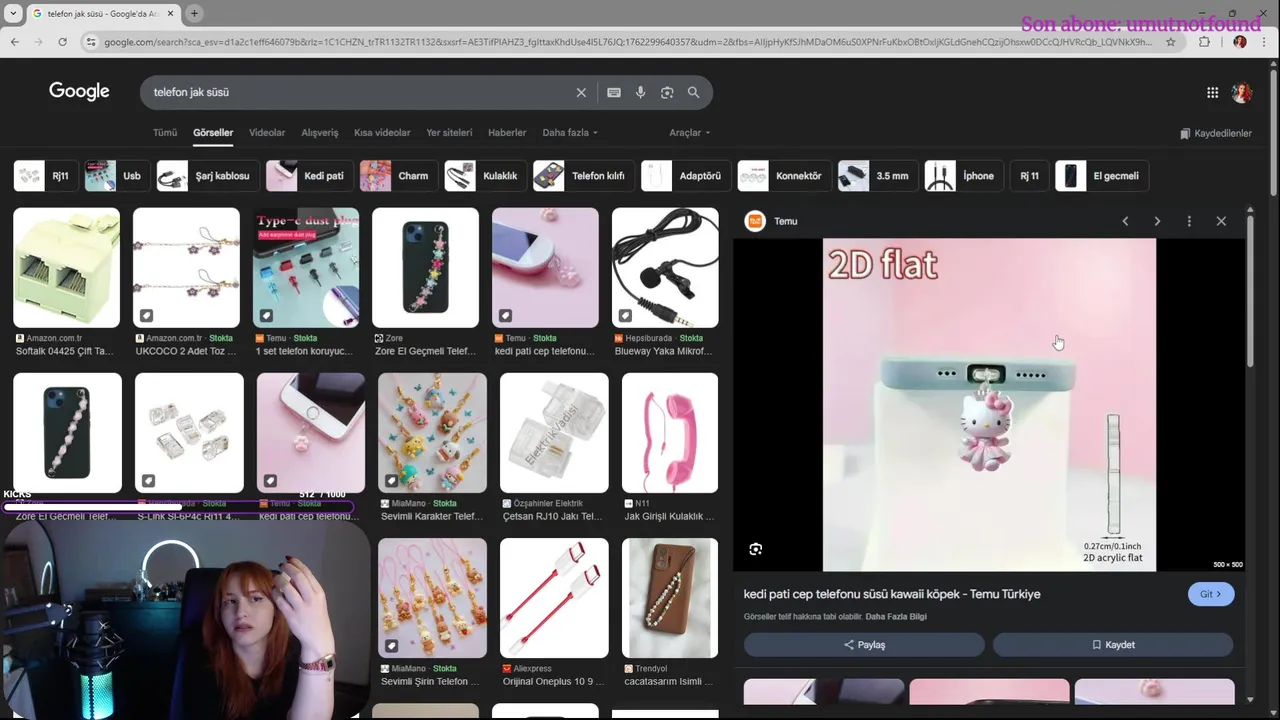Open kedi pati cep telefonu süsü title link
This screenshot has width=1280, height=720.
point(892,594)
